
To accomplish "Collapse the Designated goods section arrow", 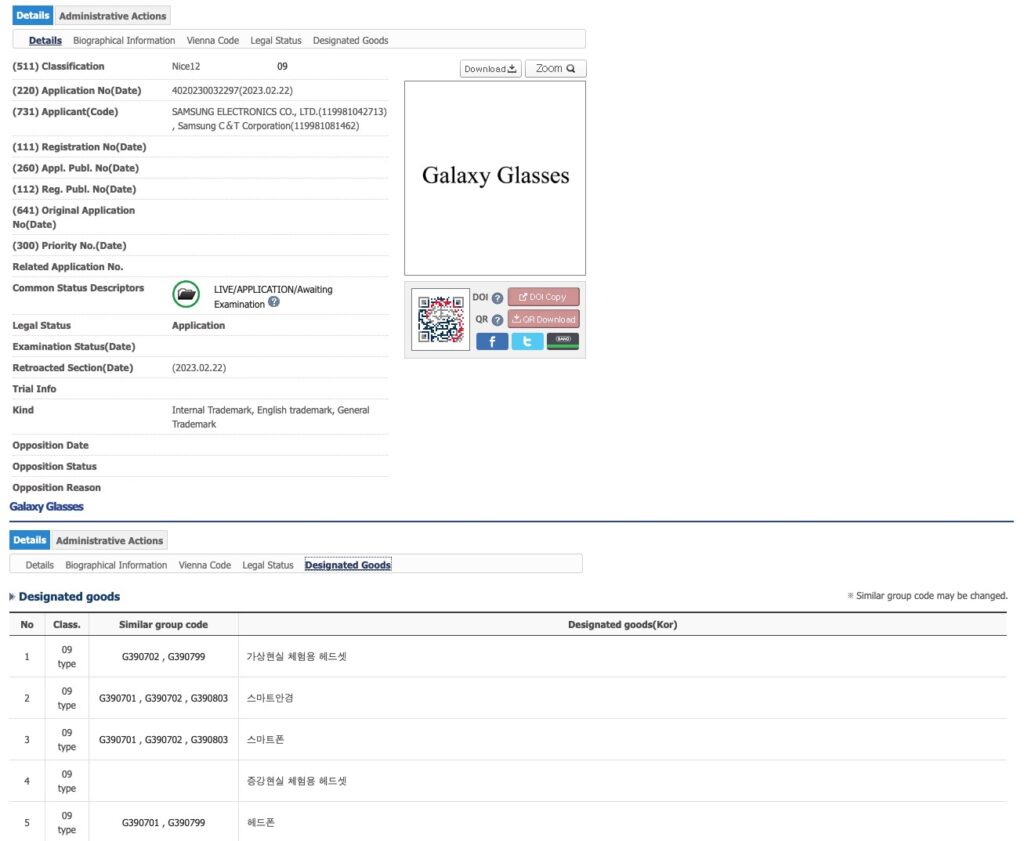I will click(12, 597).
